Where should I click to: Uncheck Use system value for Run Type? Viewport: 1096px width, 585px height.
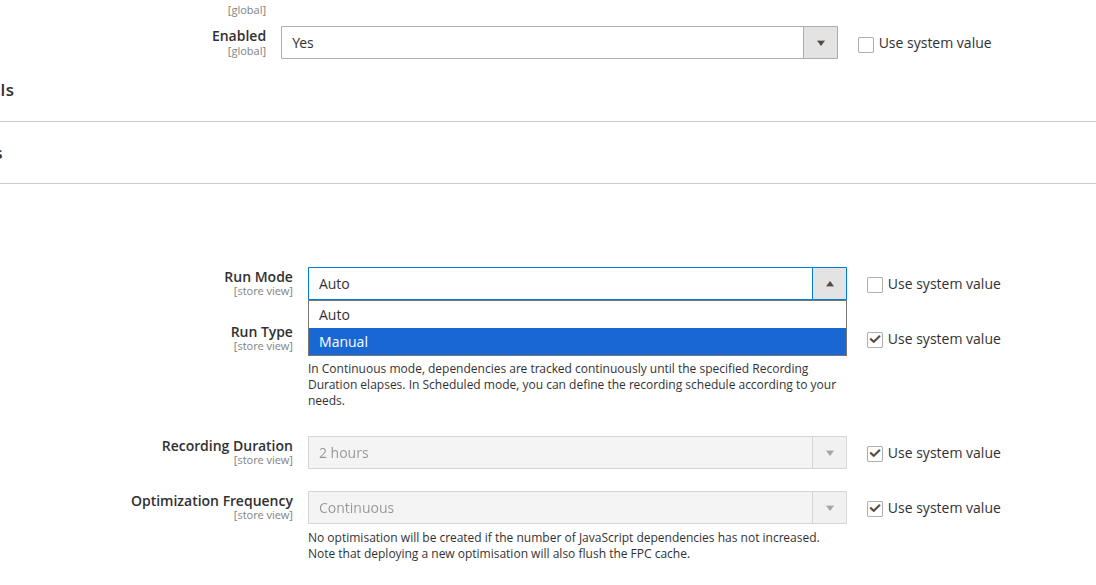click(x=874, y=340)
